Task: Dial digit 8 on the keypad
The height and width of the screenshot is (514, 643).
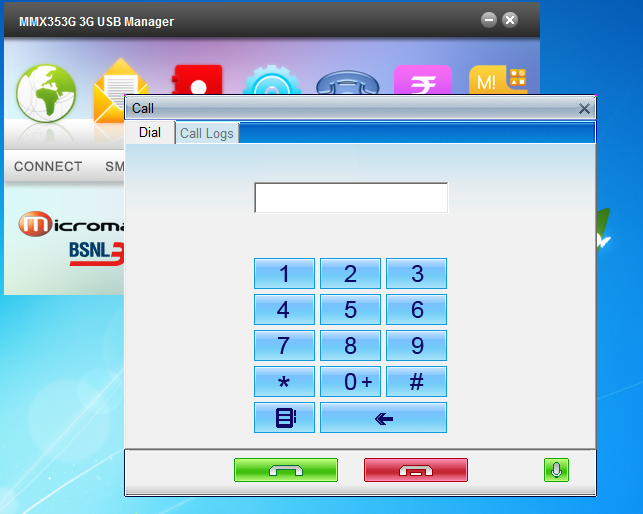Action: click(350, 345)
